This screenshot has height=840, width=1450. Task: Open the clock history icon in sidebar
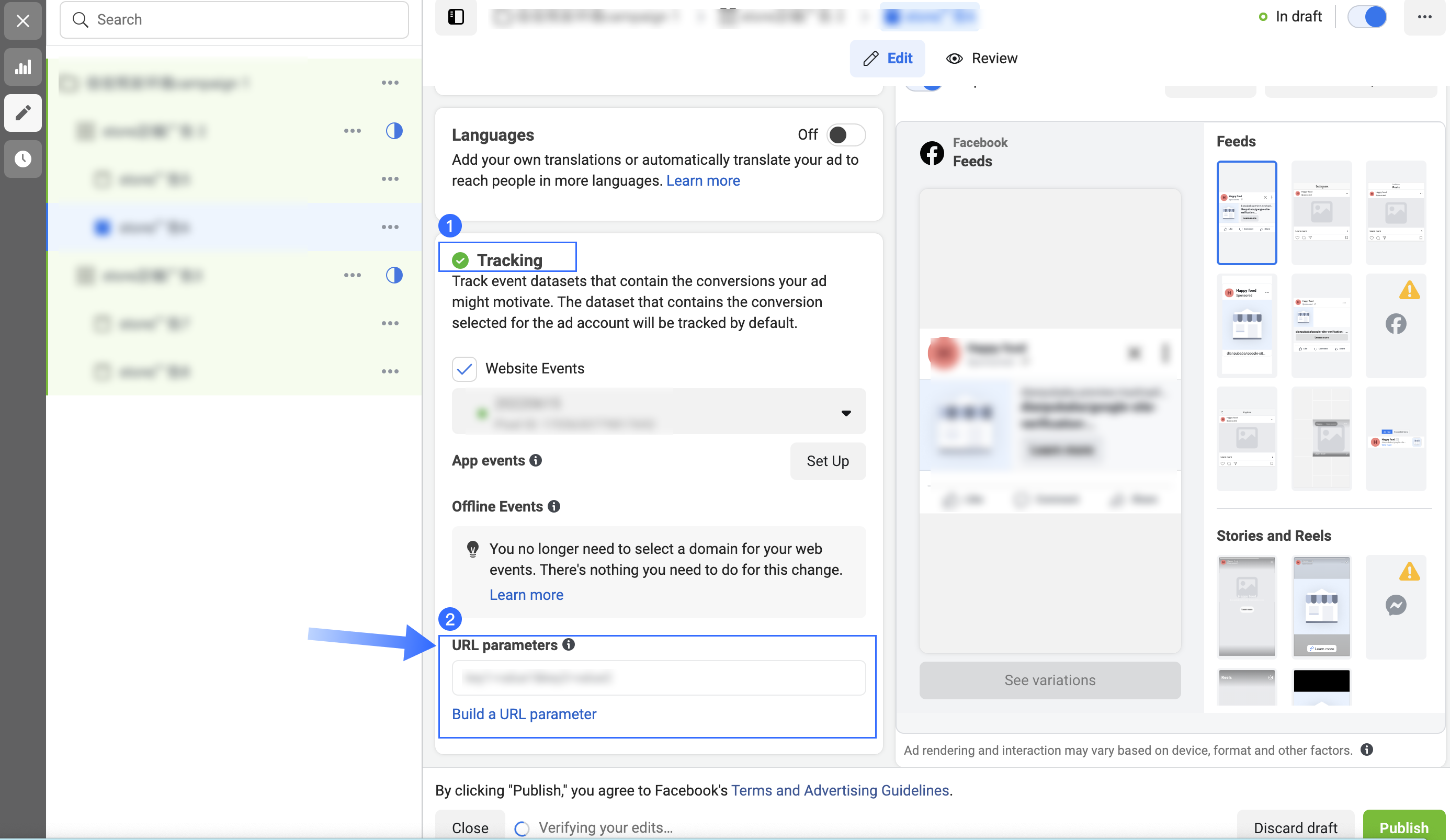point(23,159)
